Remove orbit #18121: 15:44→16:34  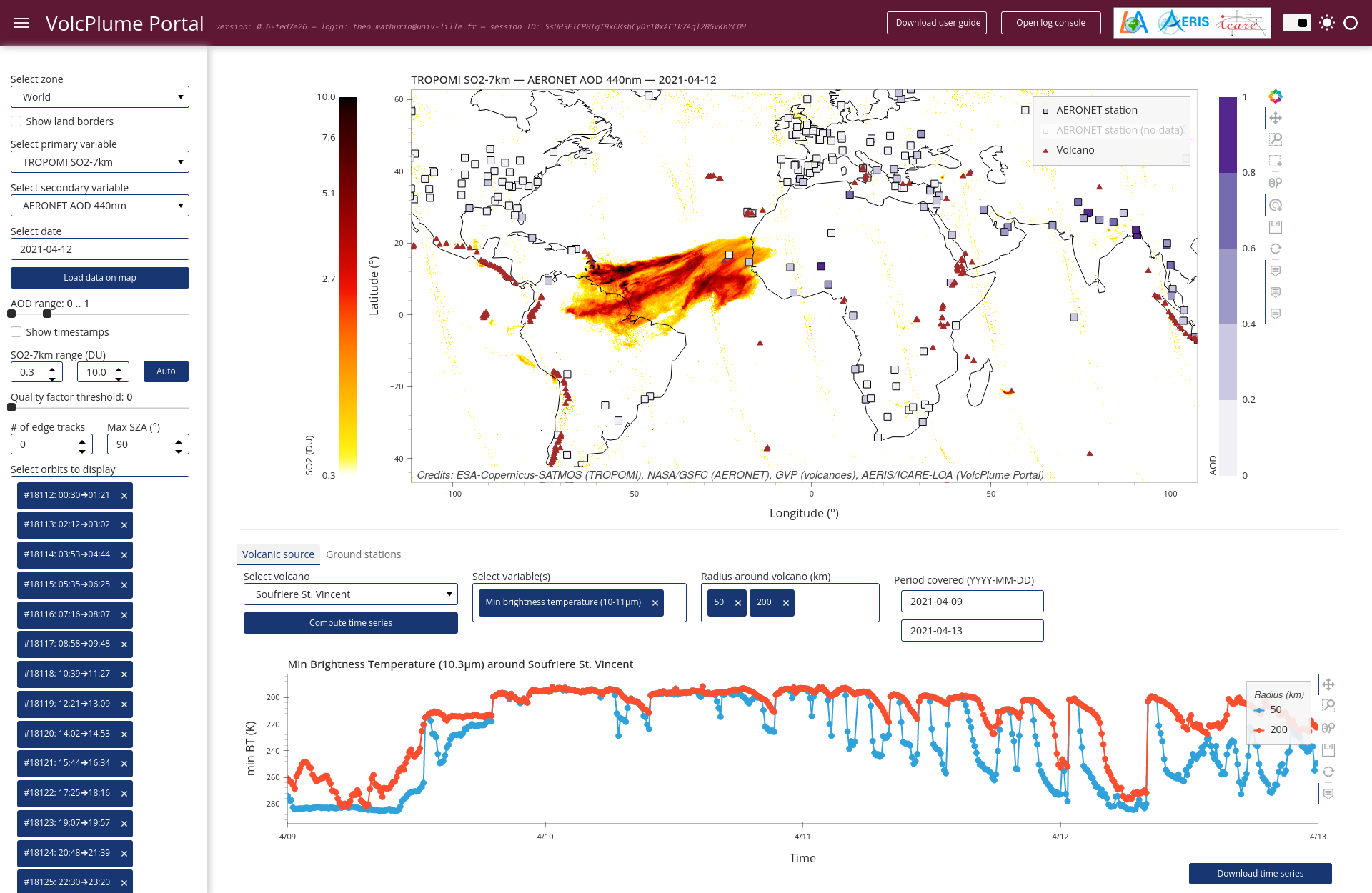coord(124,764)
